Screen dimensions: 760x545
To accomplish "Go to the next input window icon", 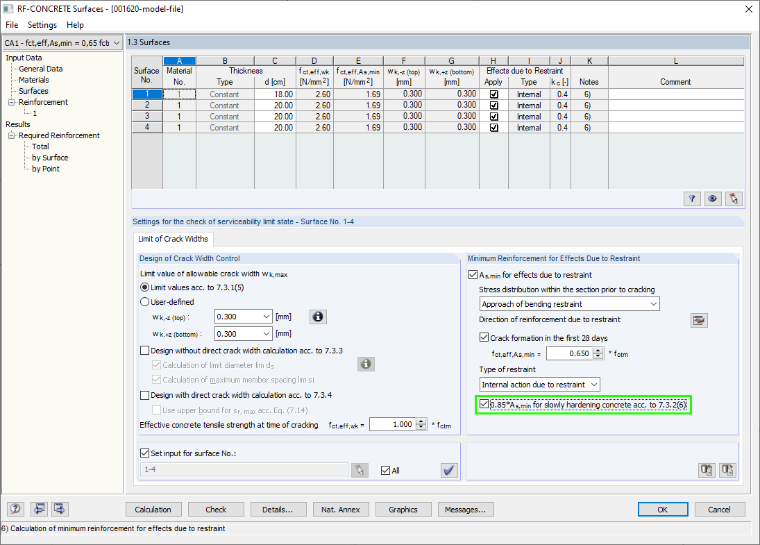I will [60, 509].
